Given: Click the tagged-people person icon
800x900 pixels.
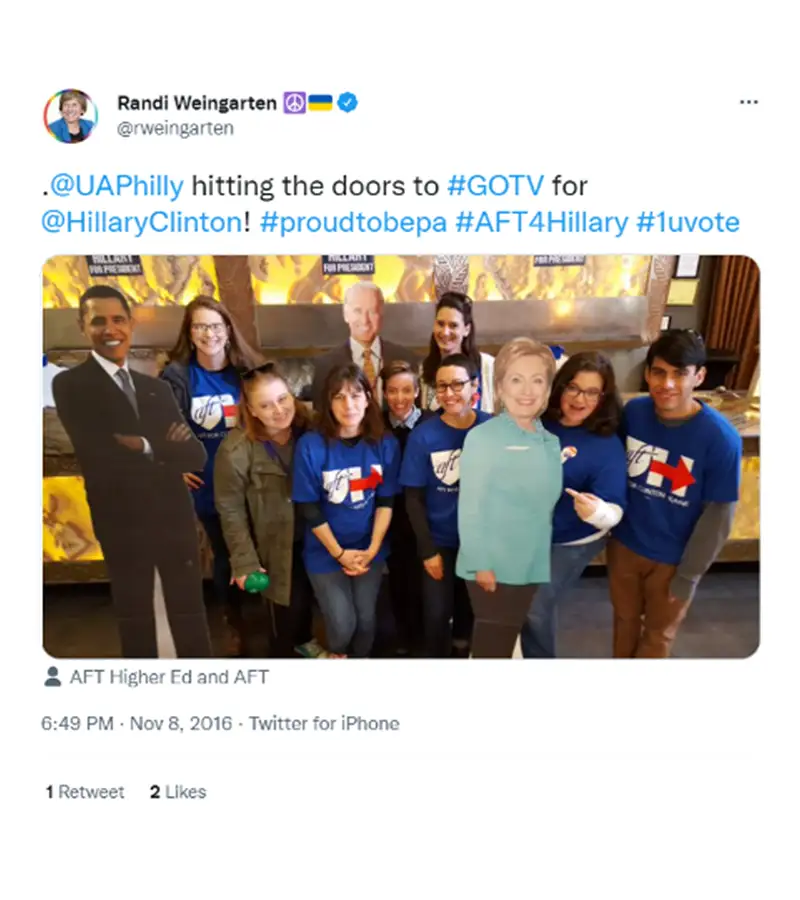Looking at the screenshot, I should point(52,676).
